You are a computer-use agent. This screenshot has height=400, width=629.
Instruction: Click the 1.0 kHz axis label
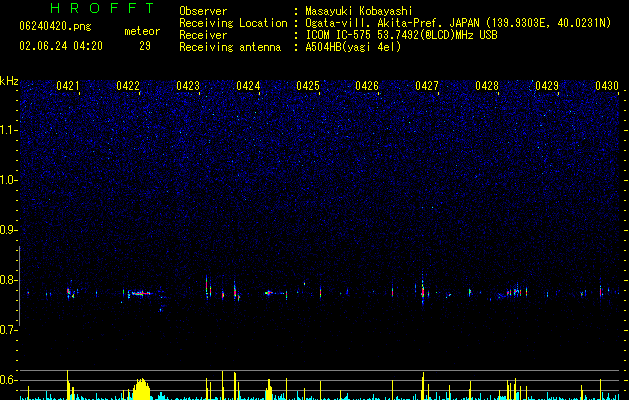tap(9, 180)
